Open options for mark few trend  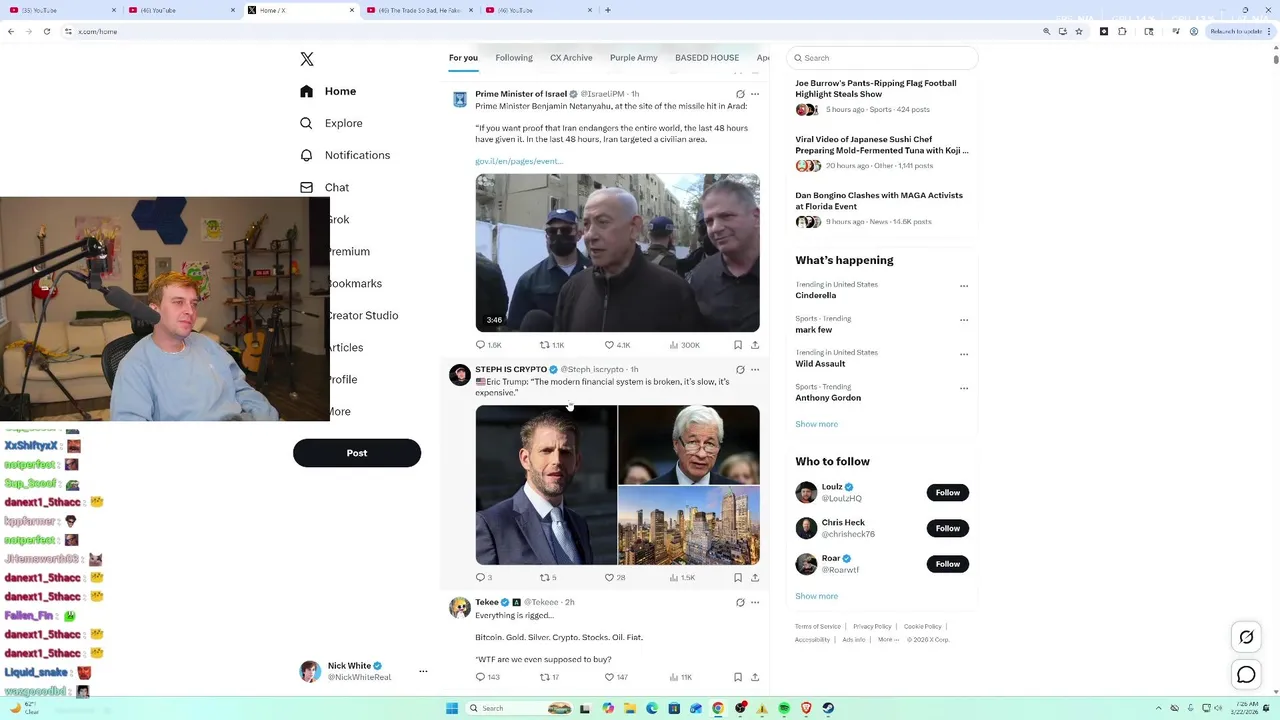(964, 320)
